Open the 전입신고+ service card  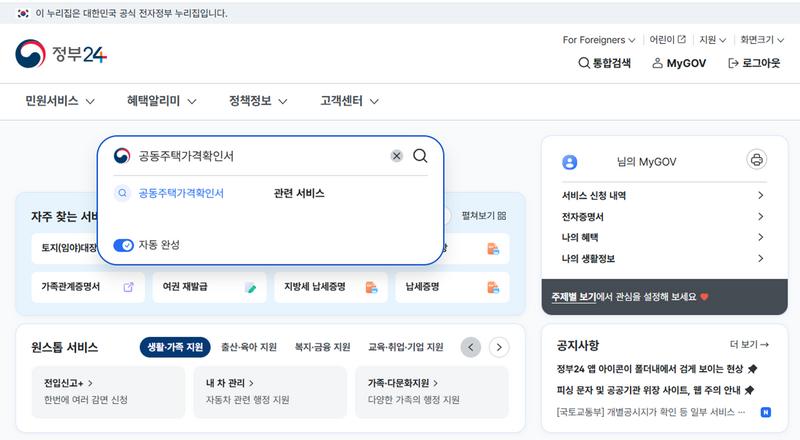coord(108,391)
